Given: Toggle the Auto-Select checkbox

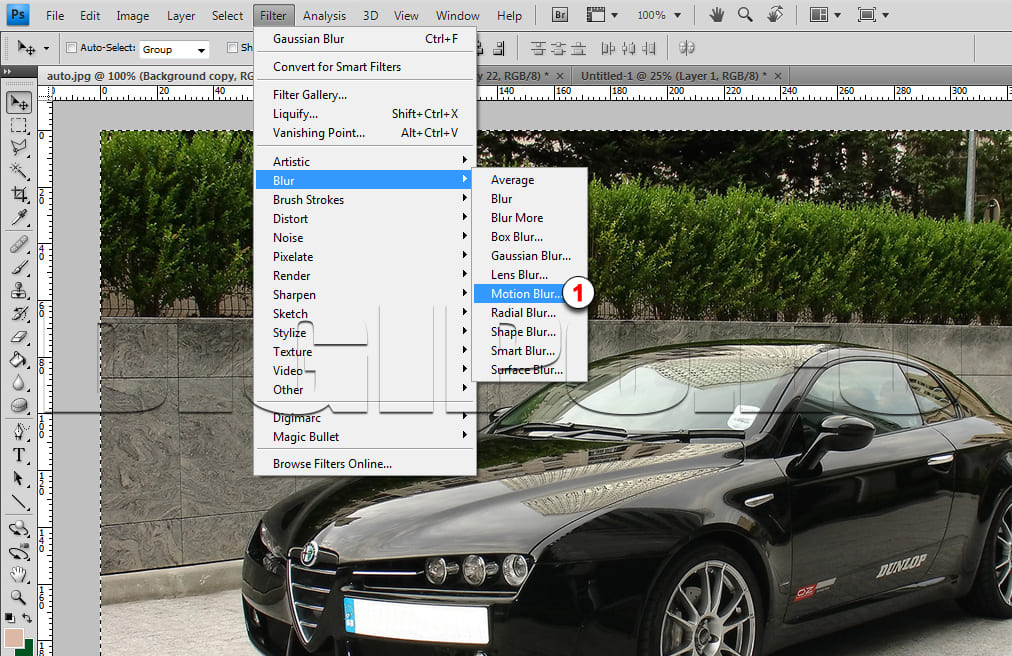Looking at the screenshot, I should pos(72,47).
